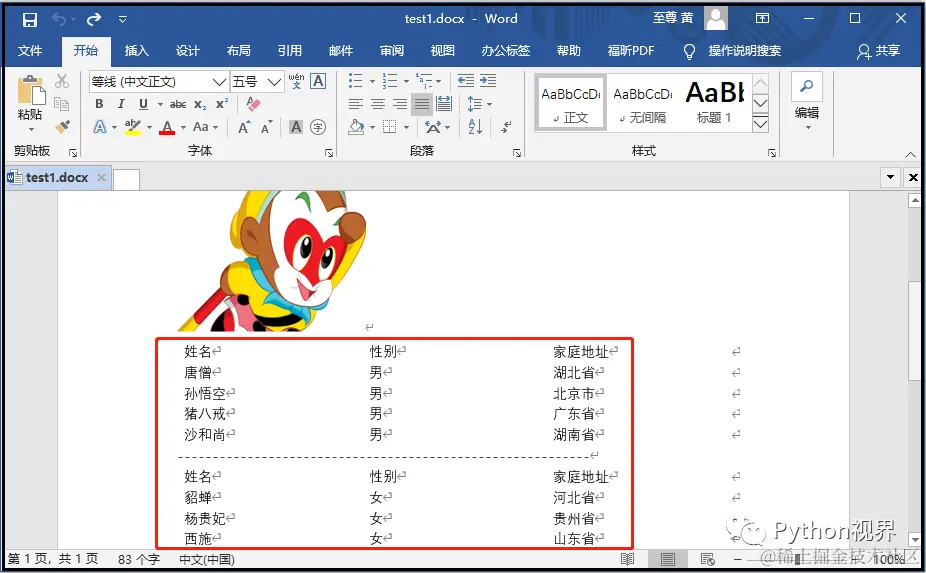This screenshot has height=573, width=926.
Task: Toggle Bold formatting
Action: [99, 104]
